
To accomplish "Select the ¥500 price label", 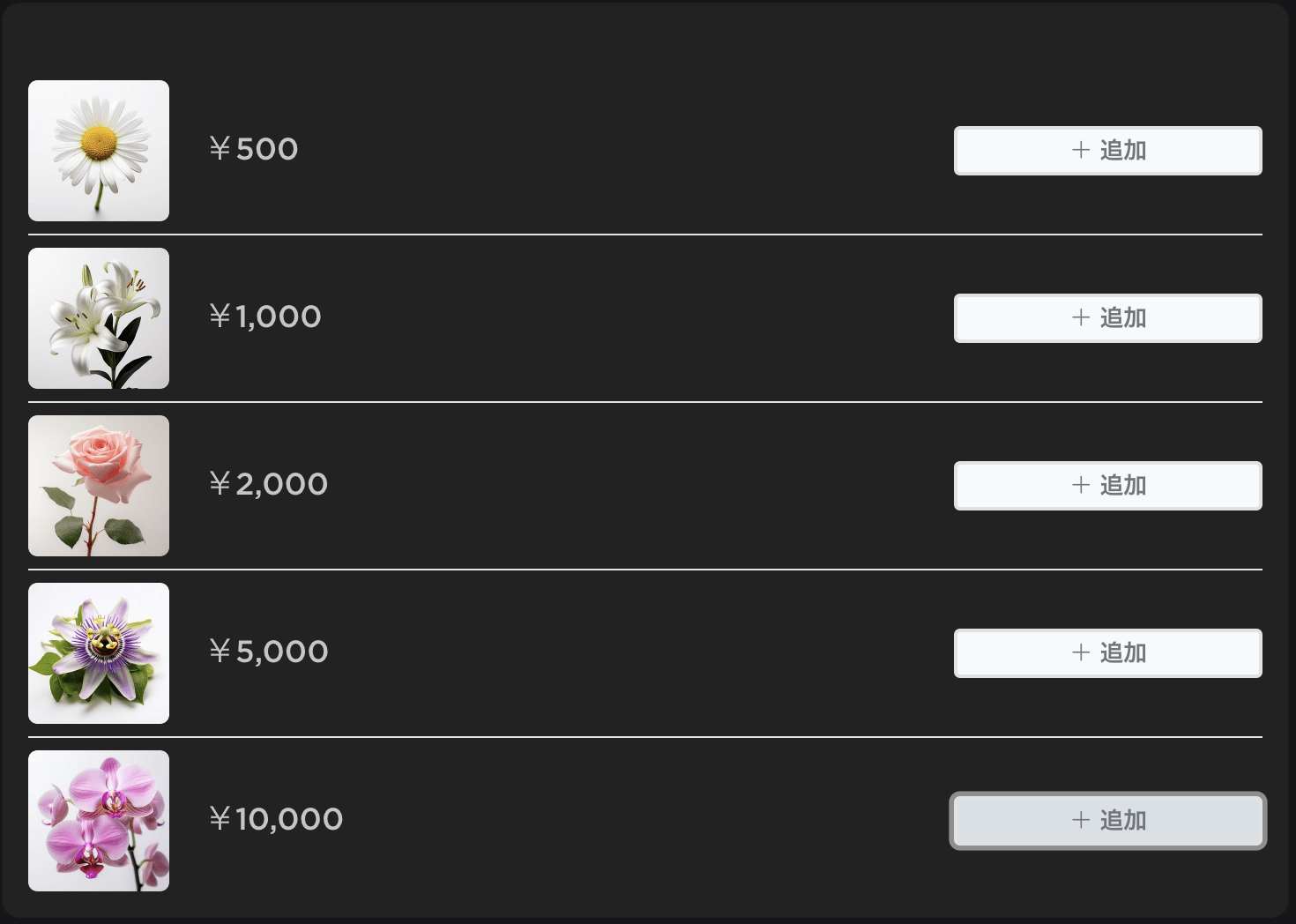I will (254, 149).
